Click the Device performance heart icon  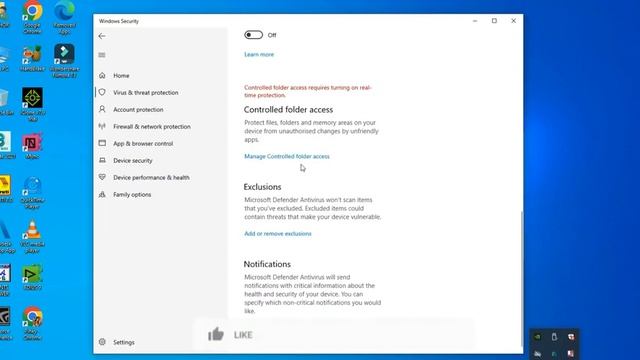coord(102,177)
